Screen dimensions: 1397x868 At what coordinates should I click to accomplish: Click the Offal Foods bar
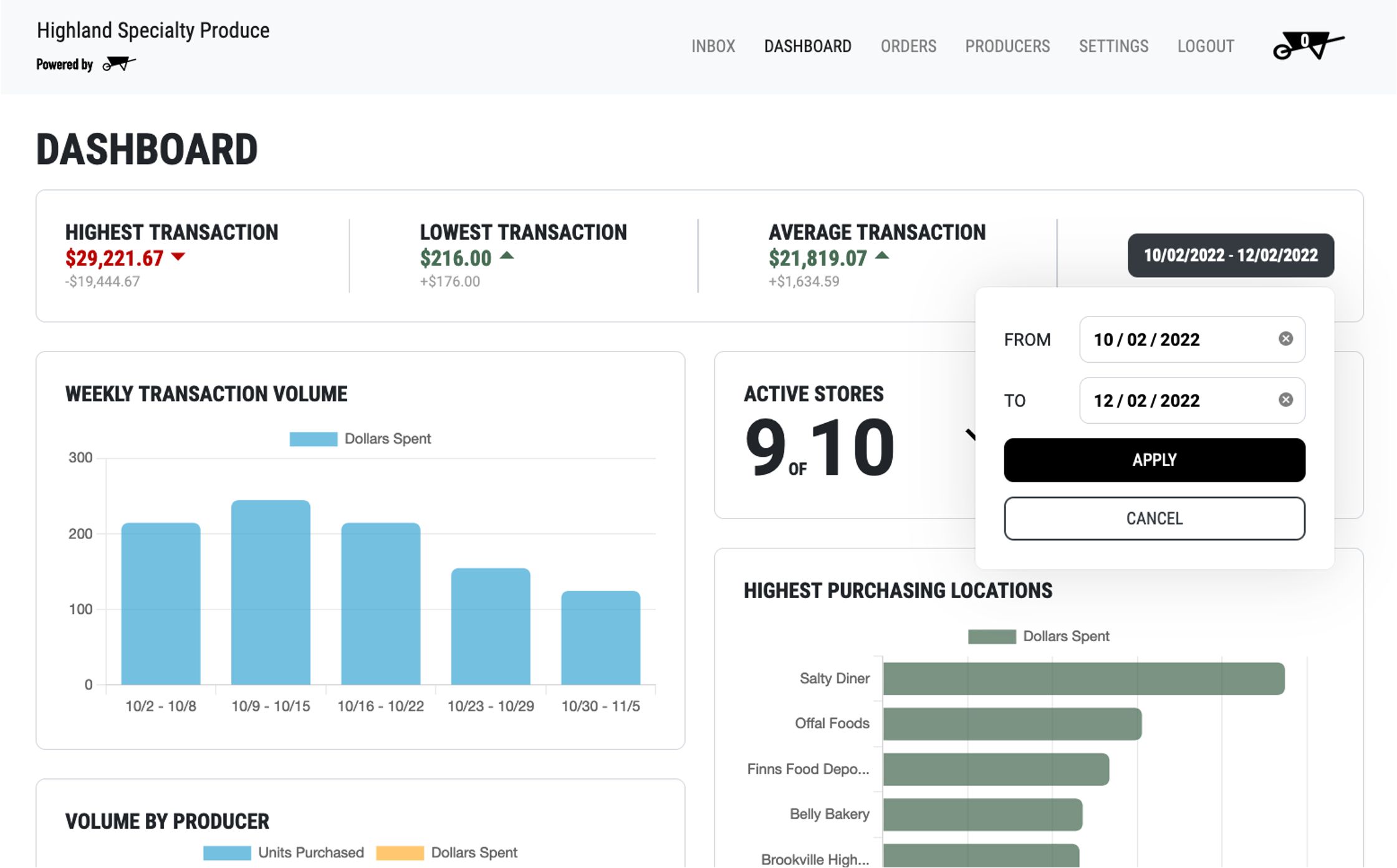(1012, 723)
